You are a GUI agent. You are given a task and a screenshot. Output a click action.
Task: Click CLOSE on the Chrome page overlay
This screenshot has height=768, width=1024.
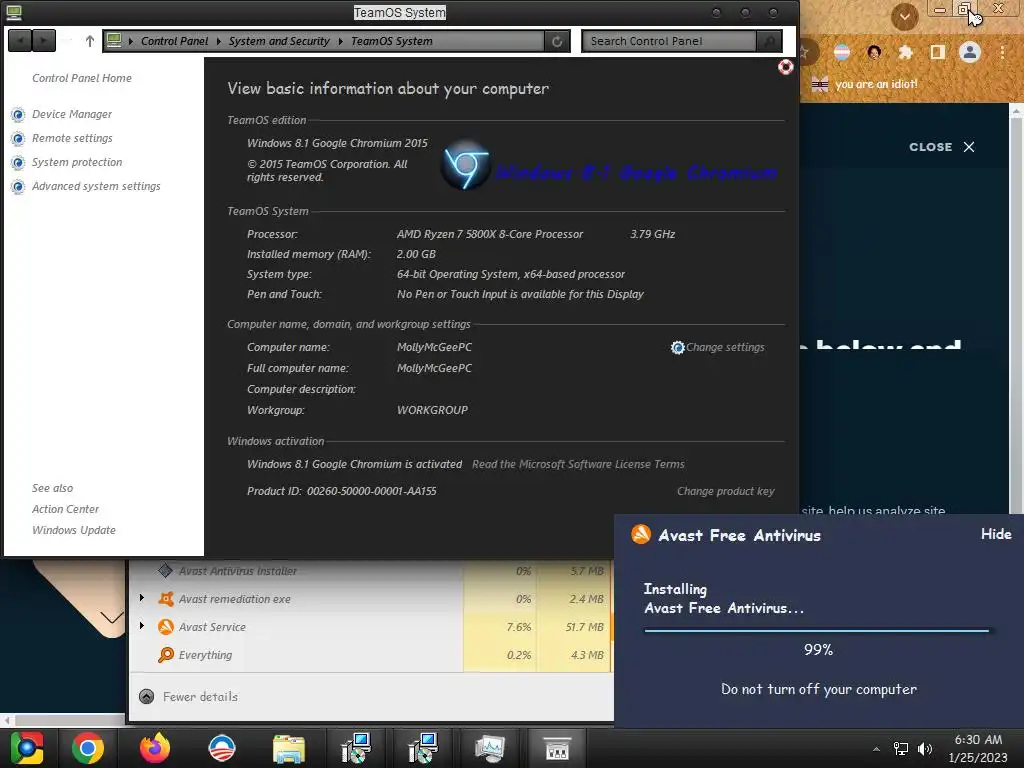pyautogui.click(x=942, y=147)
